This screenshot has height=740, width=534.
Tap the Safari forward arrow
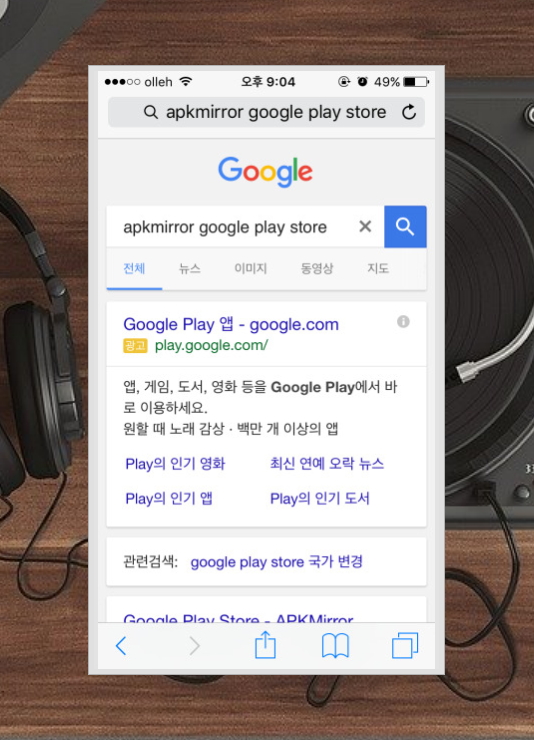coord(194,646)
